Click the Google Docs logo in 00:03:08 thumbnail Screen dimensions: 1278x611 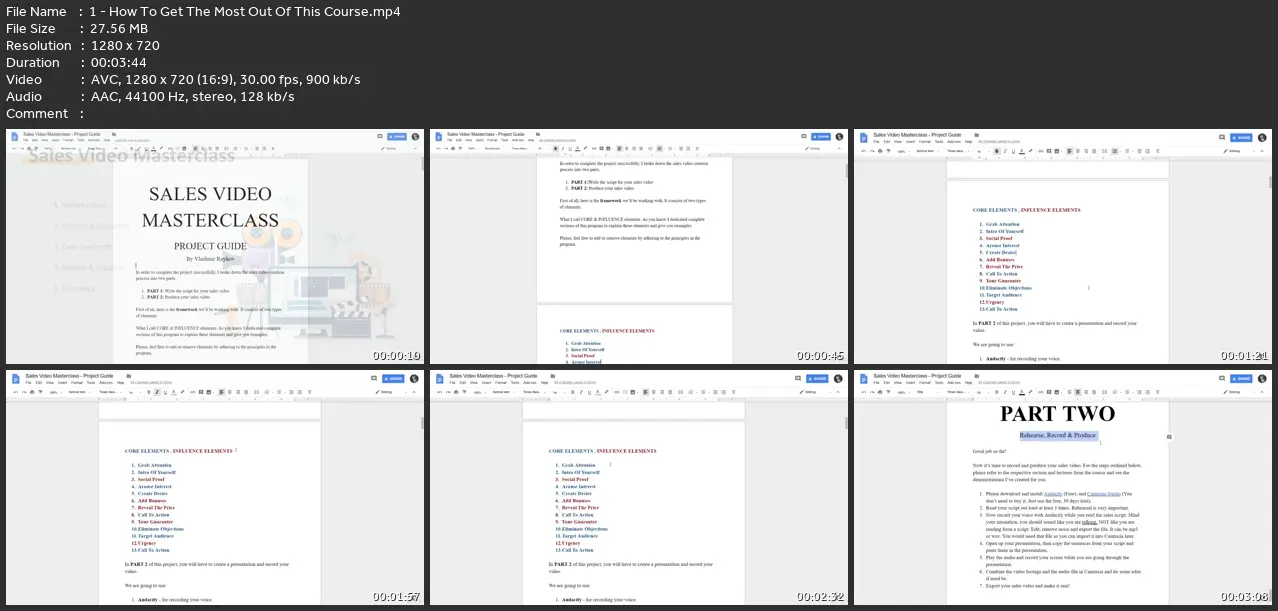pos(863,378)
